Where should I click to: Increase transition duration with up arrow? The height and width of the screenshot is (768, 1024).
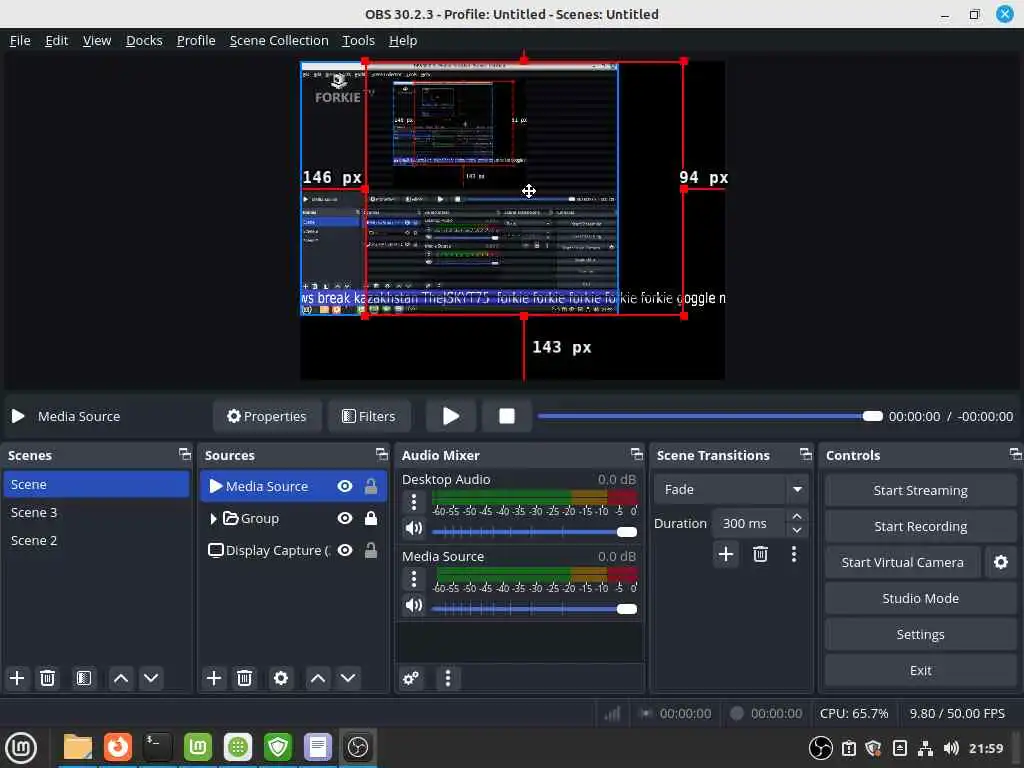click(x=797, y=516)
